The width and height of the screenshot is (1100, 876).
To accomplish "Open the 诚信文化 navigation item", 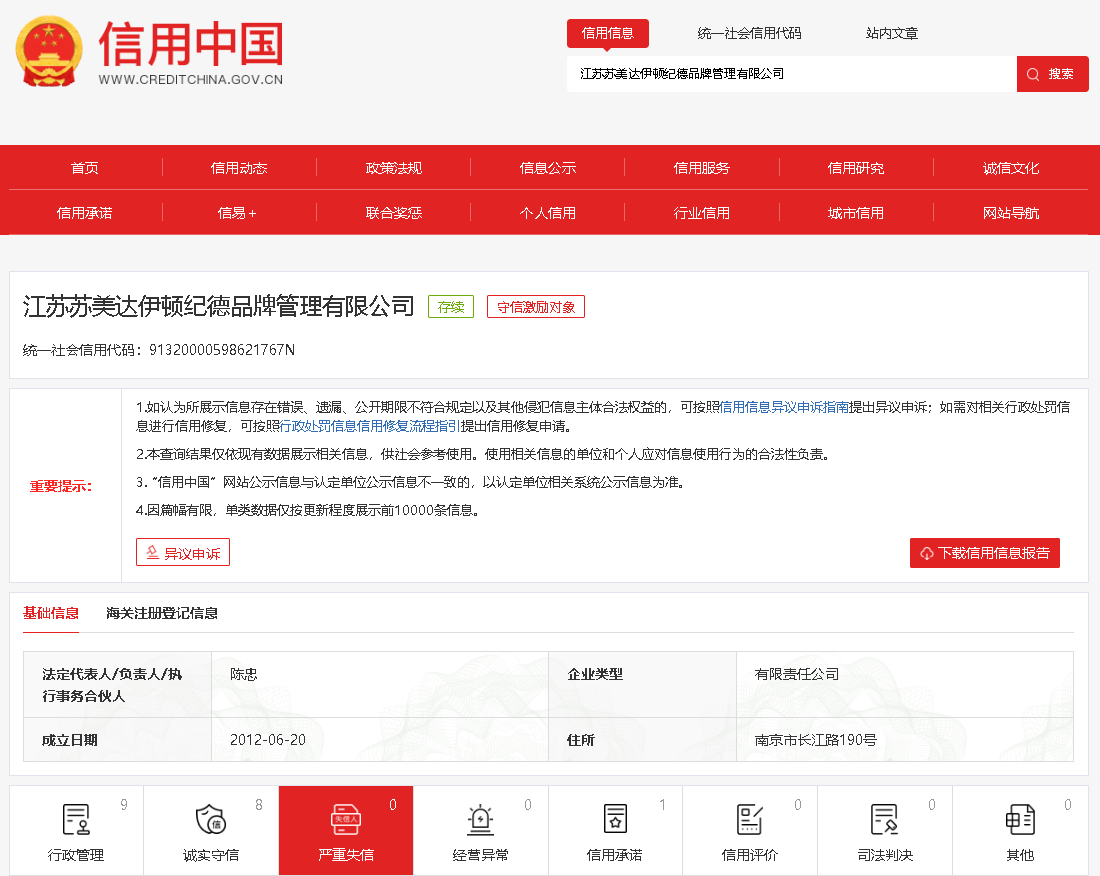I will click(1011, 168).
